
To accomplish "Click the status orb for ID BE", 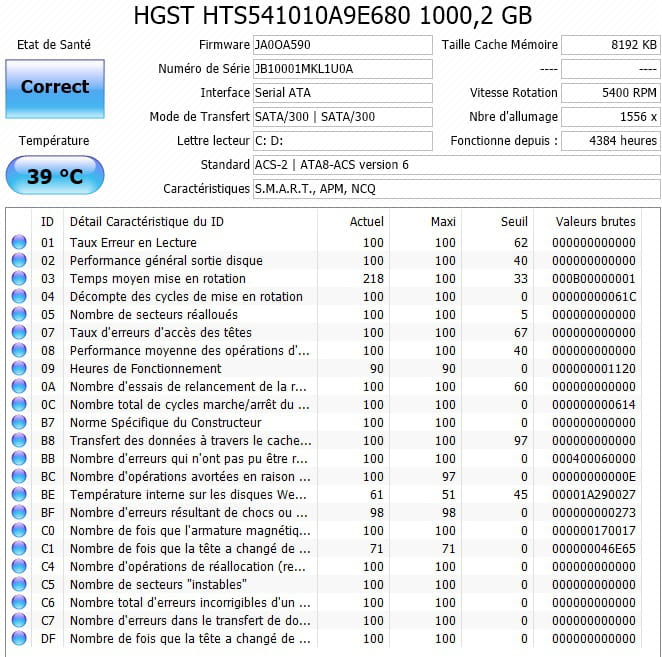I will [x=19, y=494].
